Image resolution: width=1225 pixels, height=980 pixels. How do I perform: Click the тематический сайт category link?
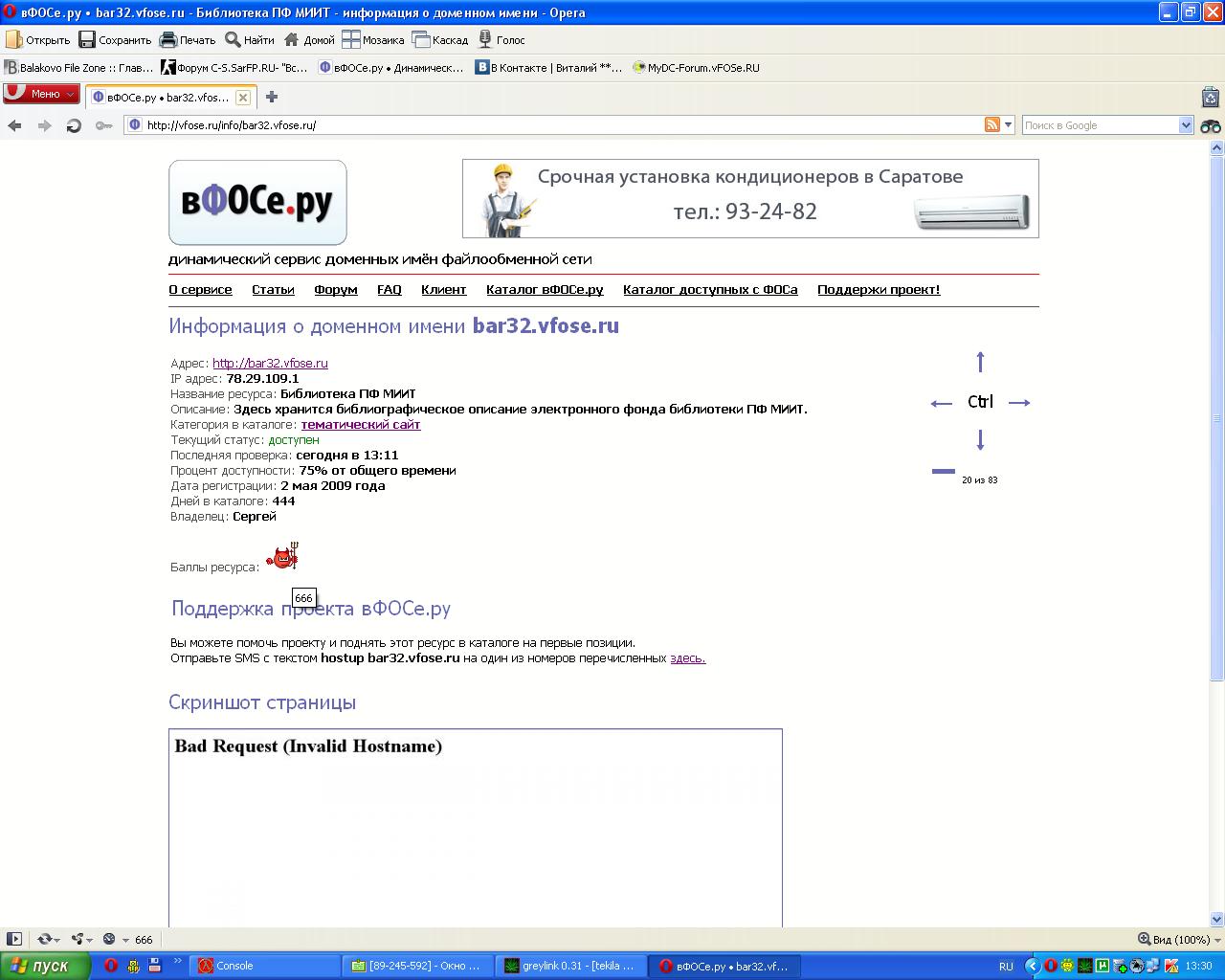[361, 425]
